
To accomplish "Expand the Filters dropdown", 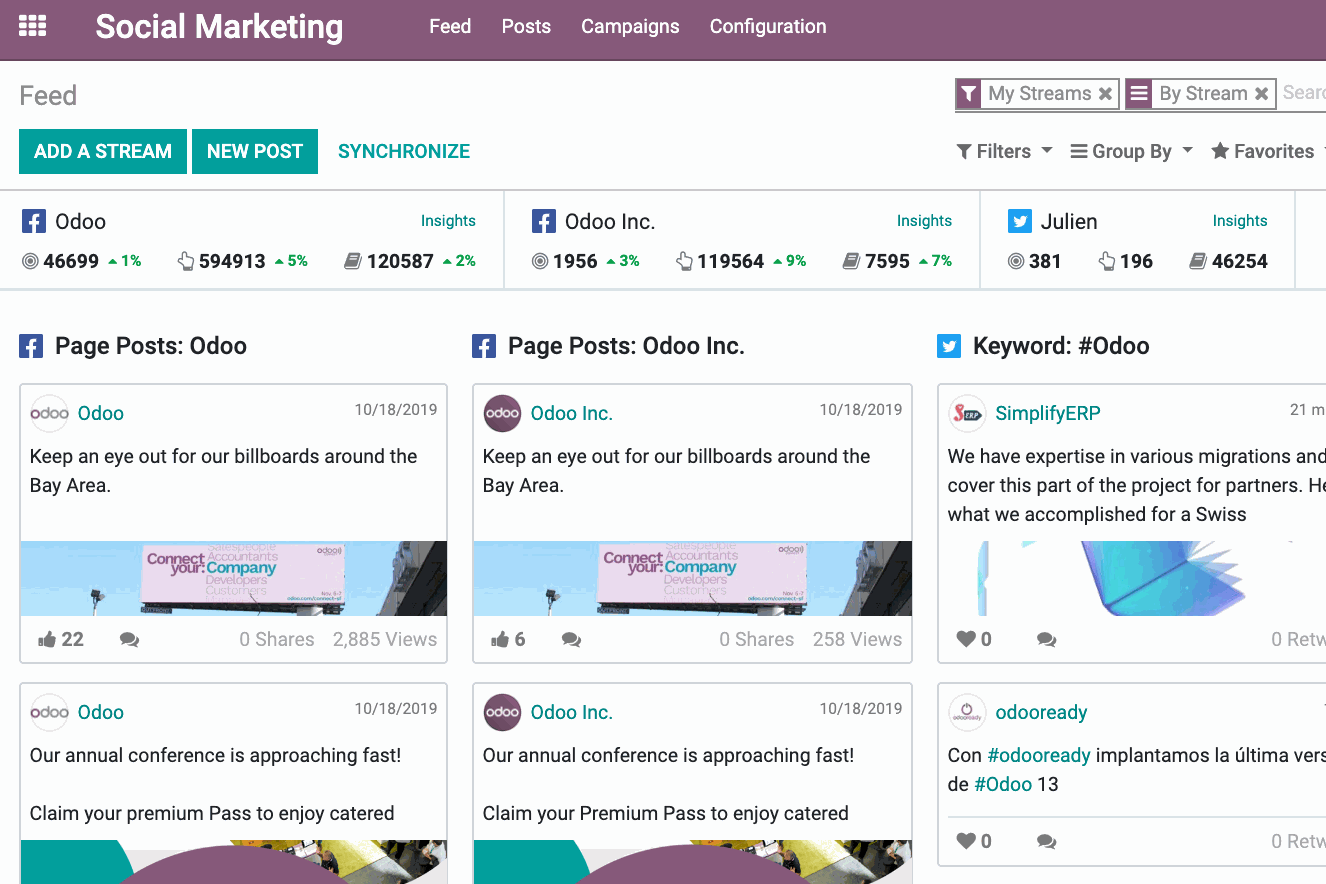I will point(1004,152).
